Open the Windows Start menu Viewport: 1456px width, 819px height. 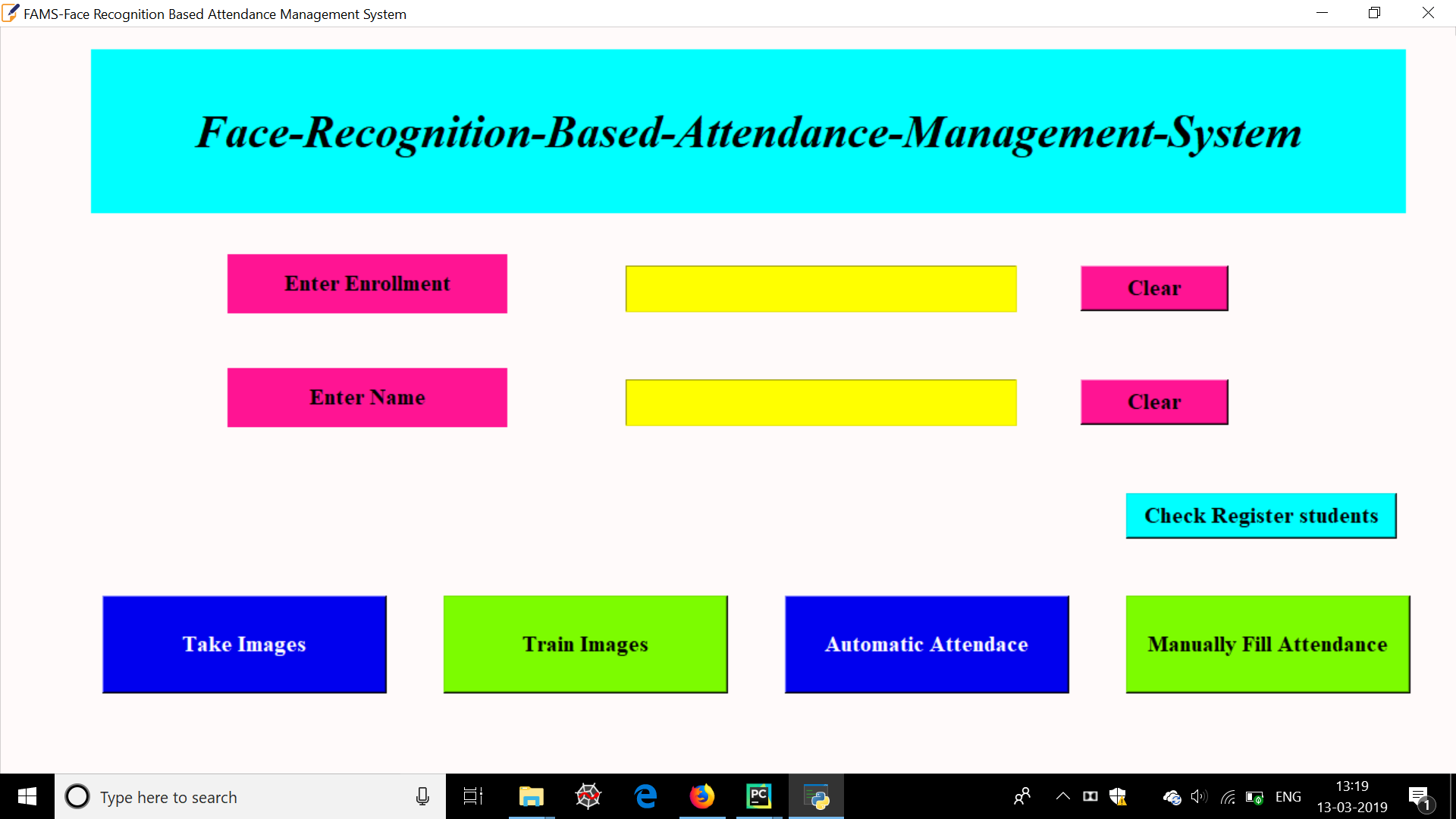click(26, 796)
